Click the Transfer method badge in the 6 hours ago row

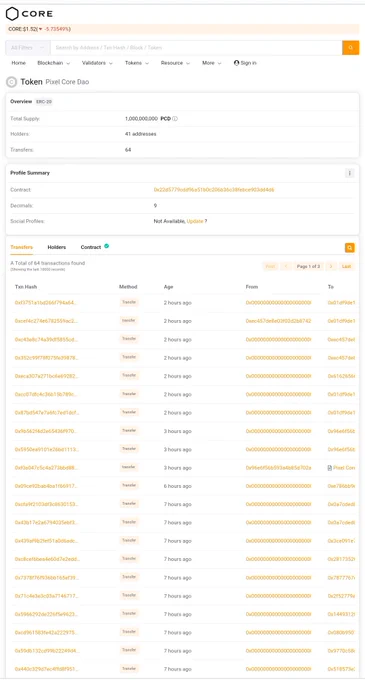click(129, 486)
